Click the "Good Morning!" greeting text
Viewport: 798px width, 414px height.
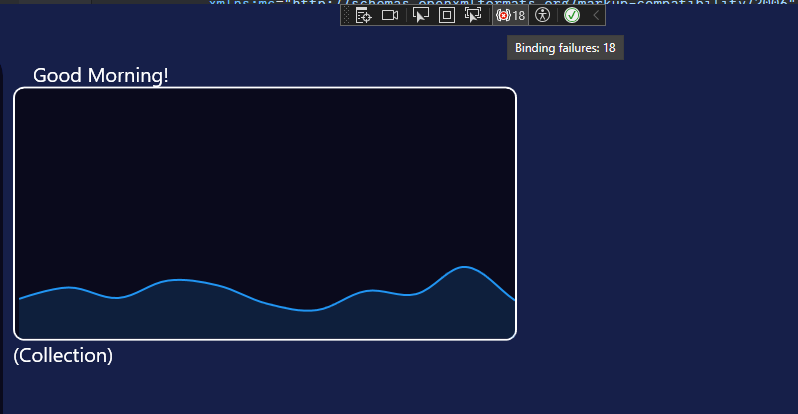point(101,75)
